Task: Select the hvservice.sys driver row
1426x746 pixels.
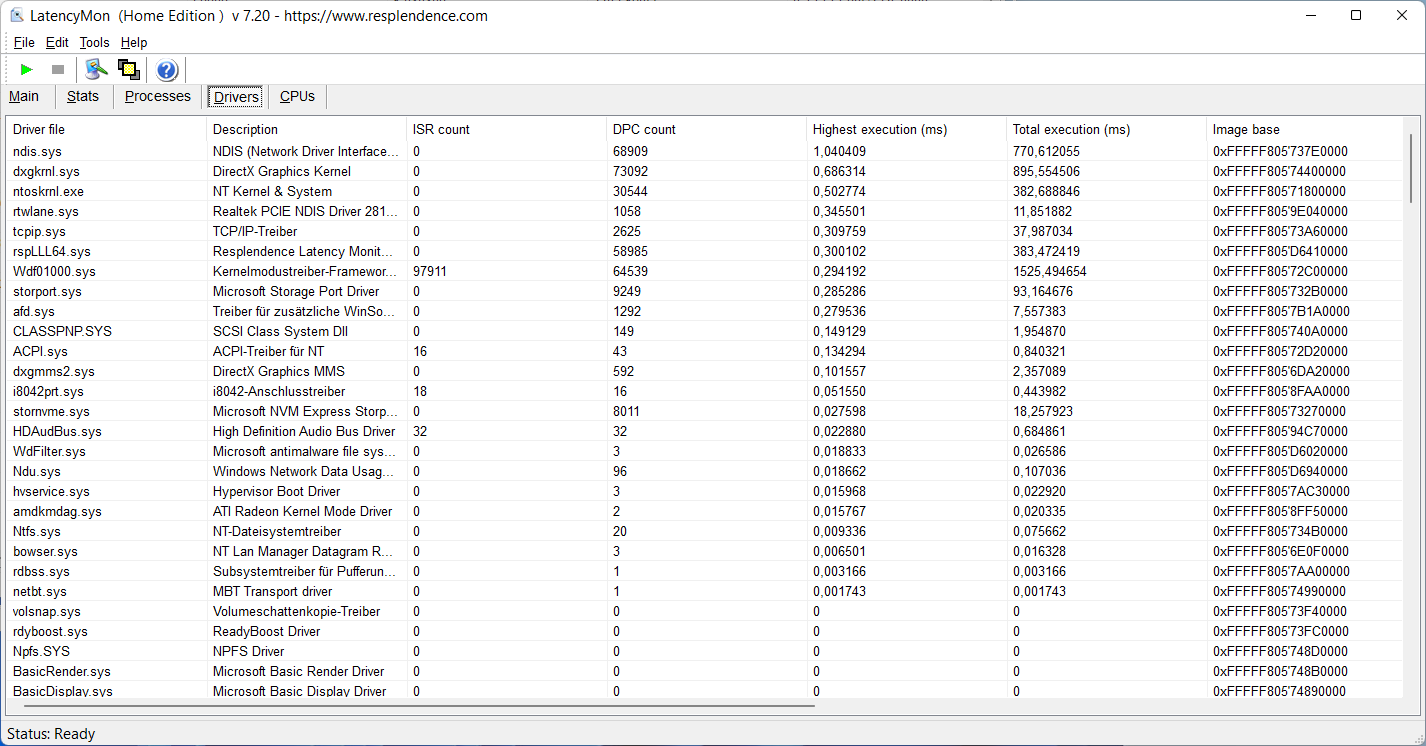Action: point(705,491)
